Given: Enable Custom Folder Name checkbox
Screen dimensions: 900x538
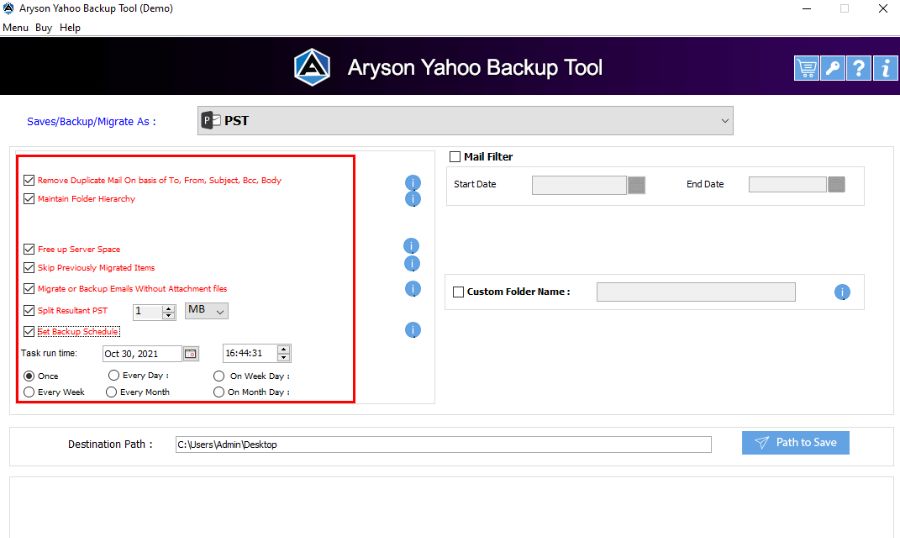Looking at the screenshot, I should click(x=459, y=292).
